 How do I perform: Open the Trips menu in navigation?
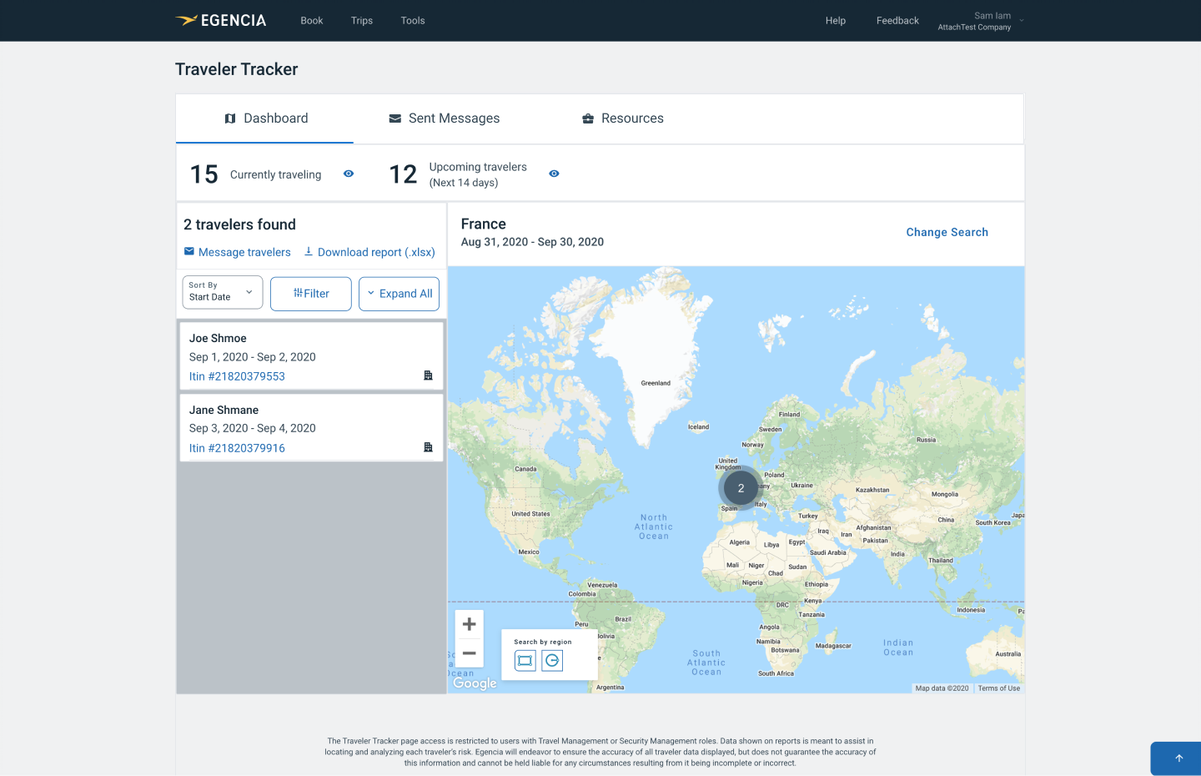[x=362, y=20]
